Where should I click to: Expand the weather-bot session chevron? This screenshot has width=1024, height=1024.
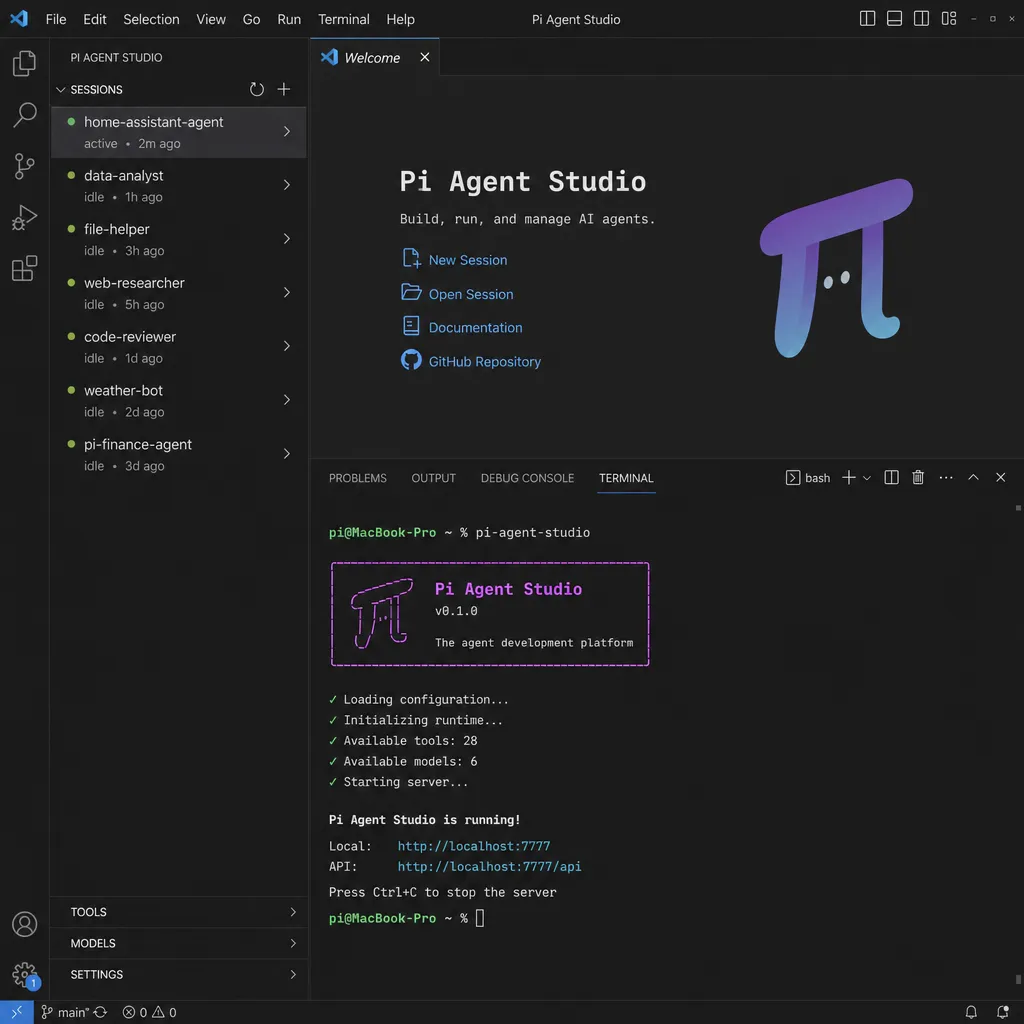(x=287, y=400)
